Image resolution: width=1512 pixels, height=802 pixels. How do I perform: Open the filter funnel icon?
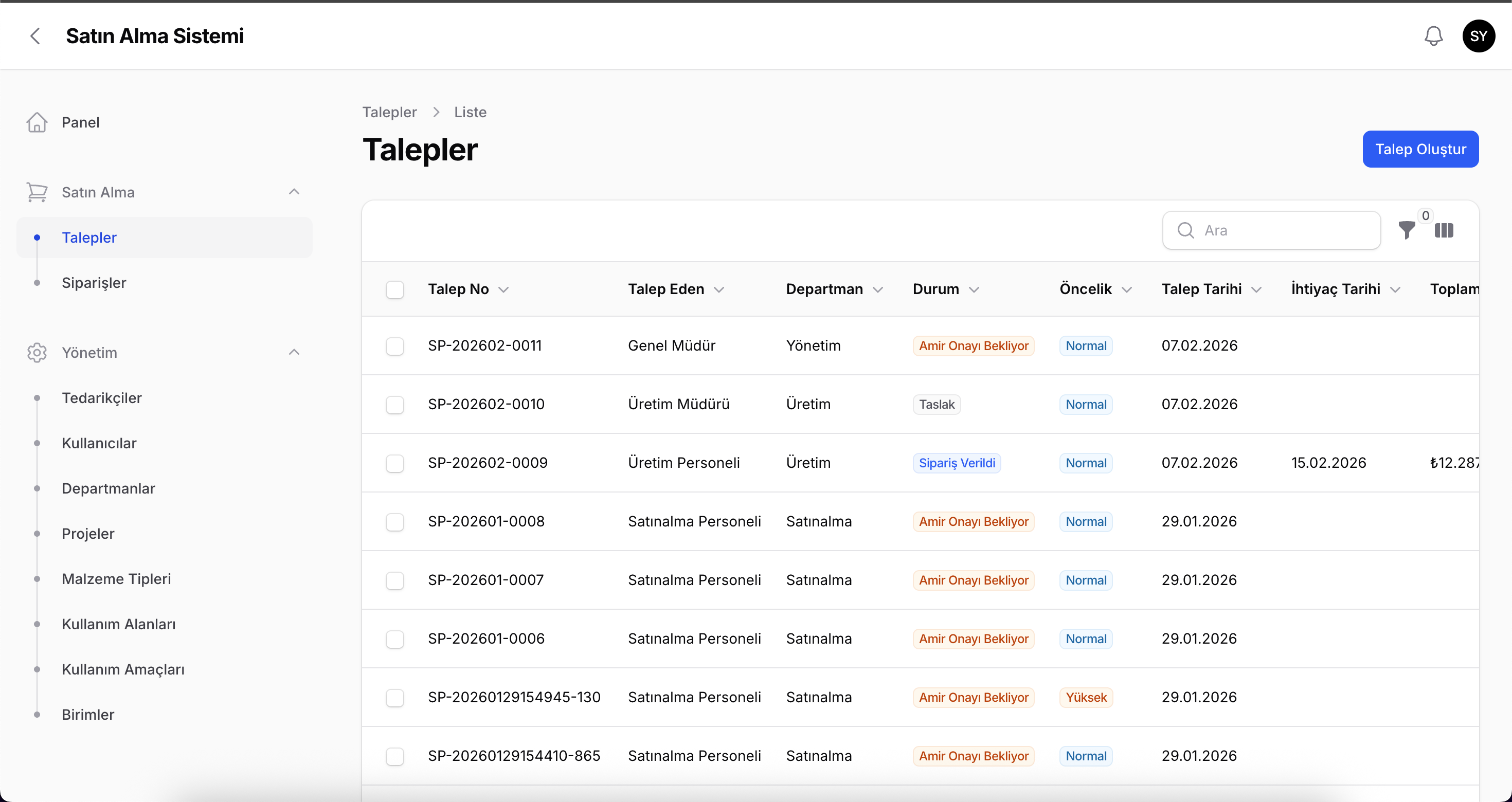1407,230
